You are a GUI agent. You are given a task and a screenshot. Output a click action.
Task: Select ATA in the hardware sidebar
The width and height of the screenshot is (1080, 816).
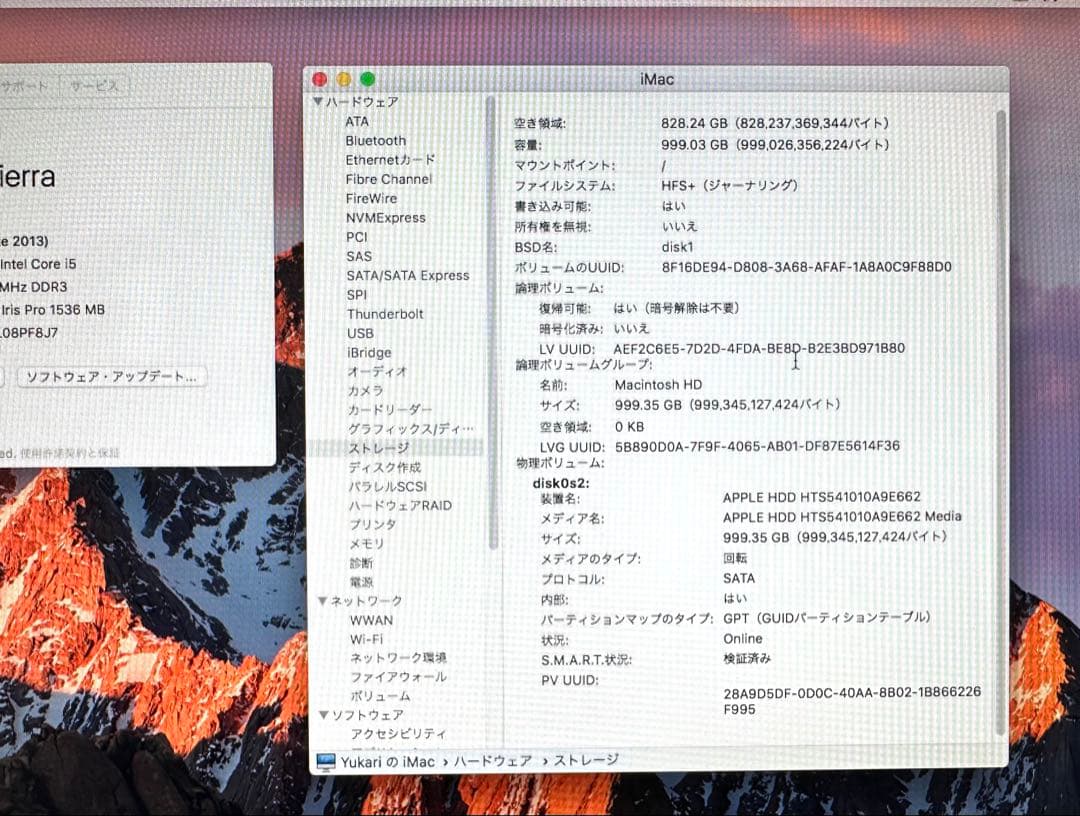point(356,121)
